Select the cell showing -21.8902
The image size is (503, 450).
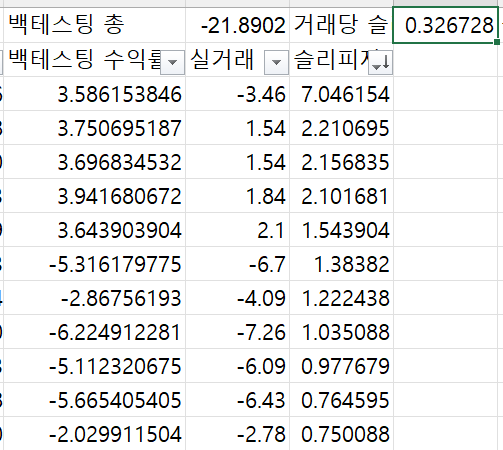(x=237, y=25)
